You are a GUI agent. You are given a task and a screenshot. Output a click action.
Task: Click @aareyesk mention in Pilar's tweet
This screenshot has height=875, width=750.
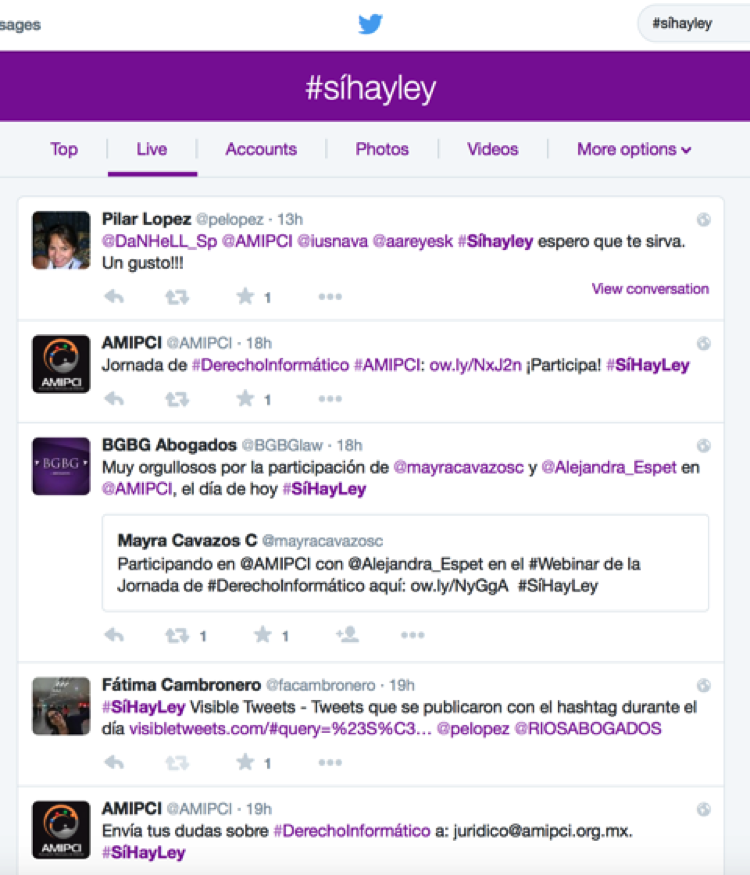[x=413, y=241]
